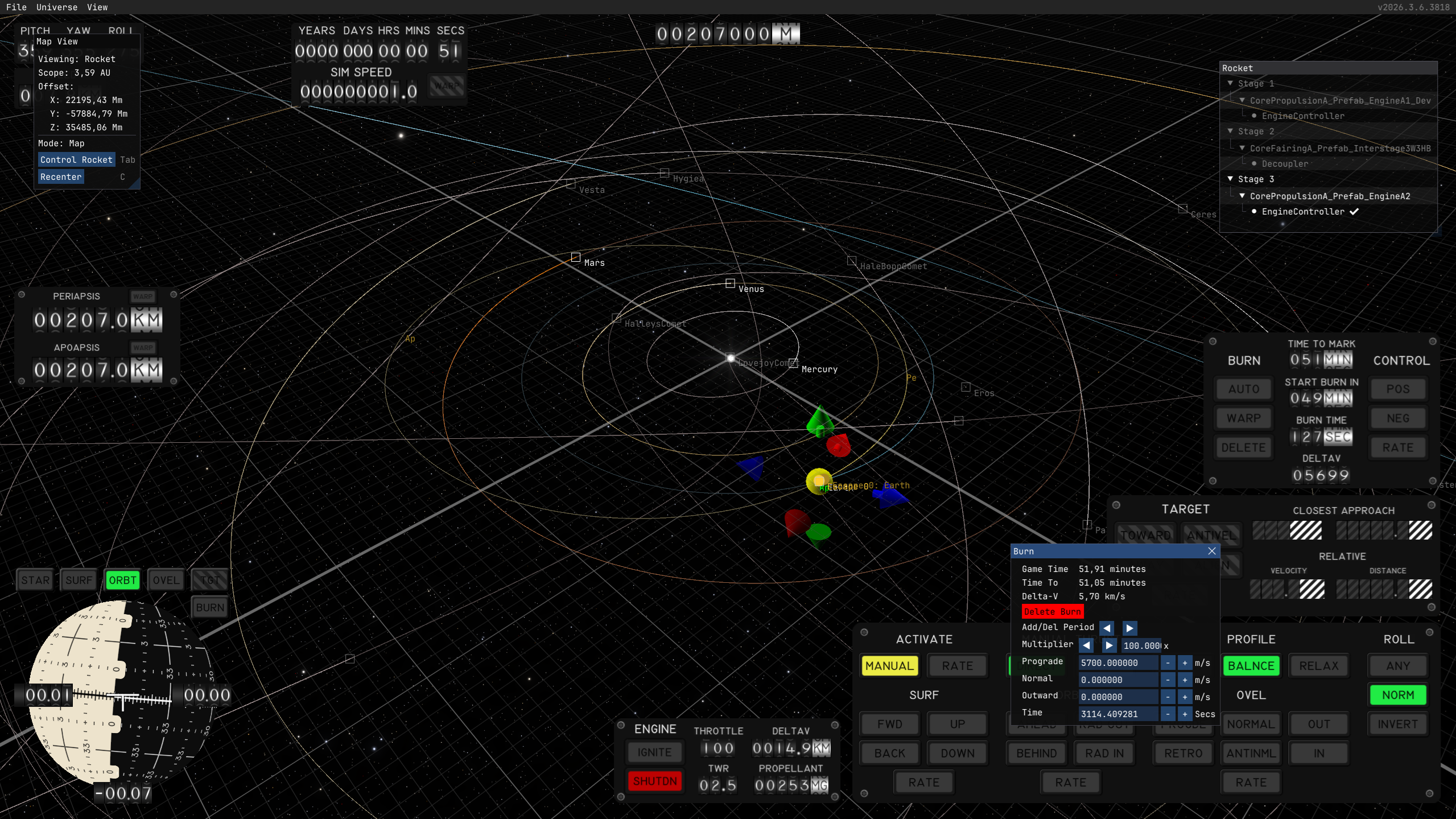Close the Burn dialog window
The height and width of the screenshot is (819, 1456).
click(x=1211, y=551)
